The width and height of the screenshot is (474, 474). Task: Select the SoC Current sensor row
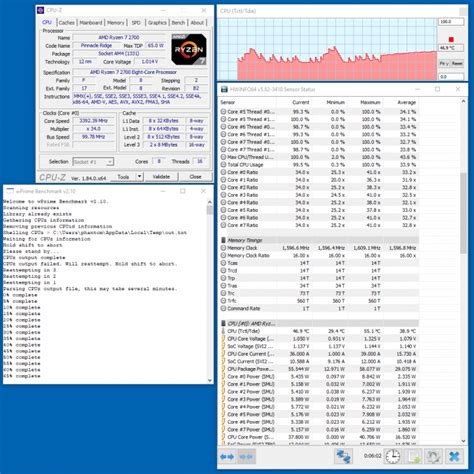tap(319, 361)
